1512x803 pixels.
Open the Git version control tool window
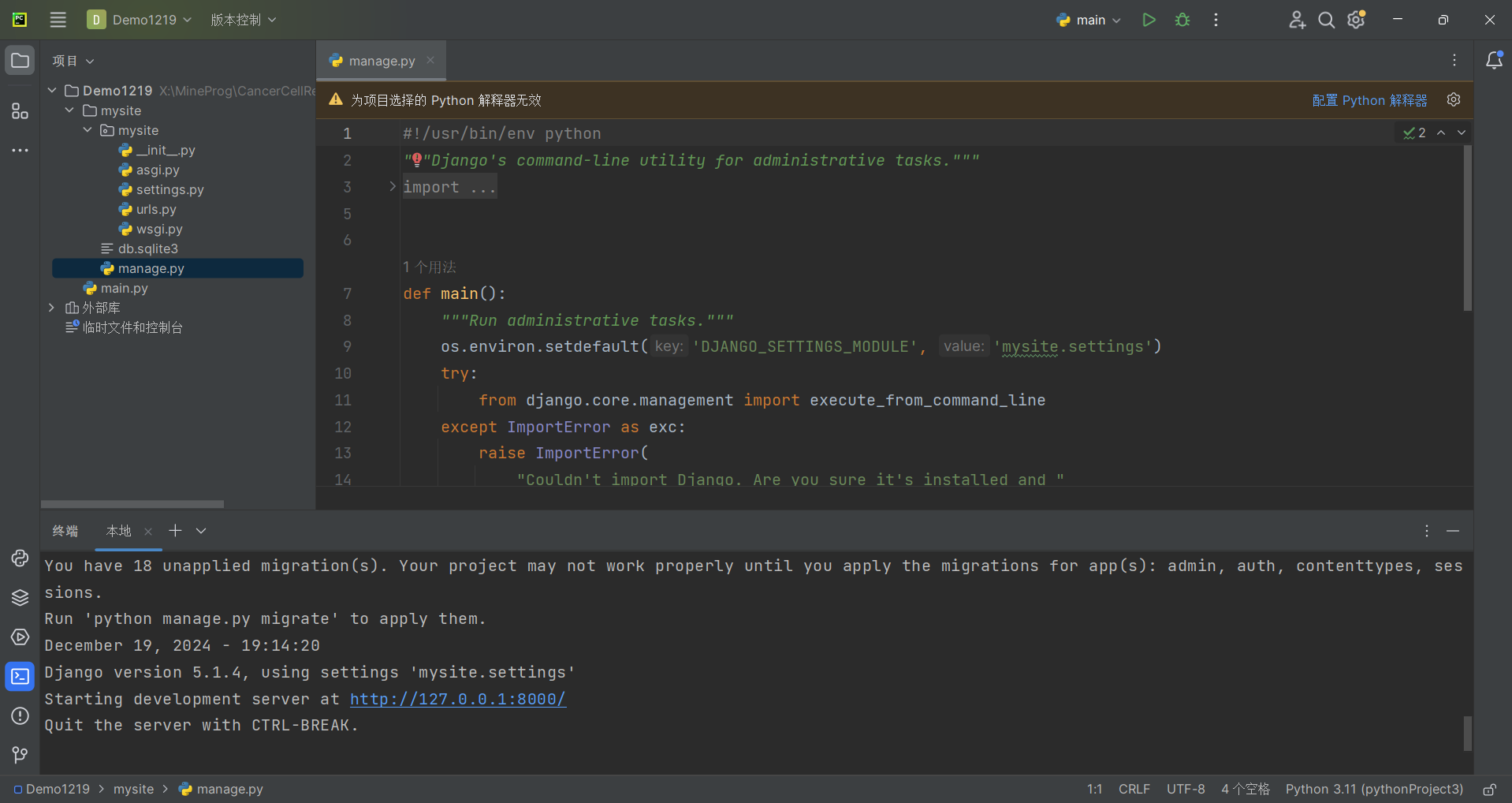(x=20, y=755)
